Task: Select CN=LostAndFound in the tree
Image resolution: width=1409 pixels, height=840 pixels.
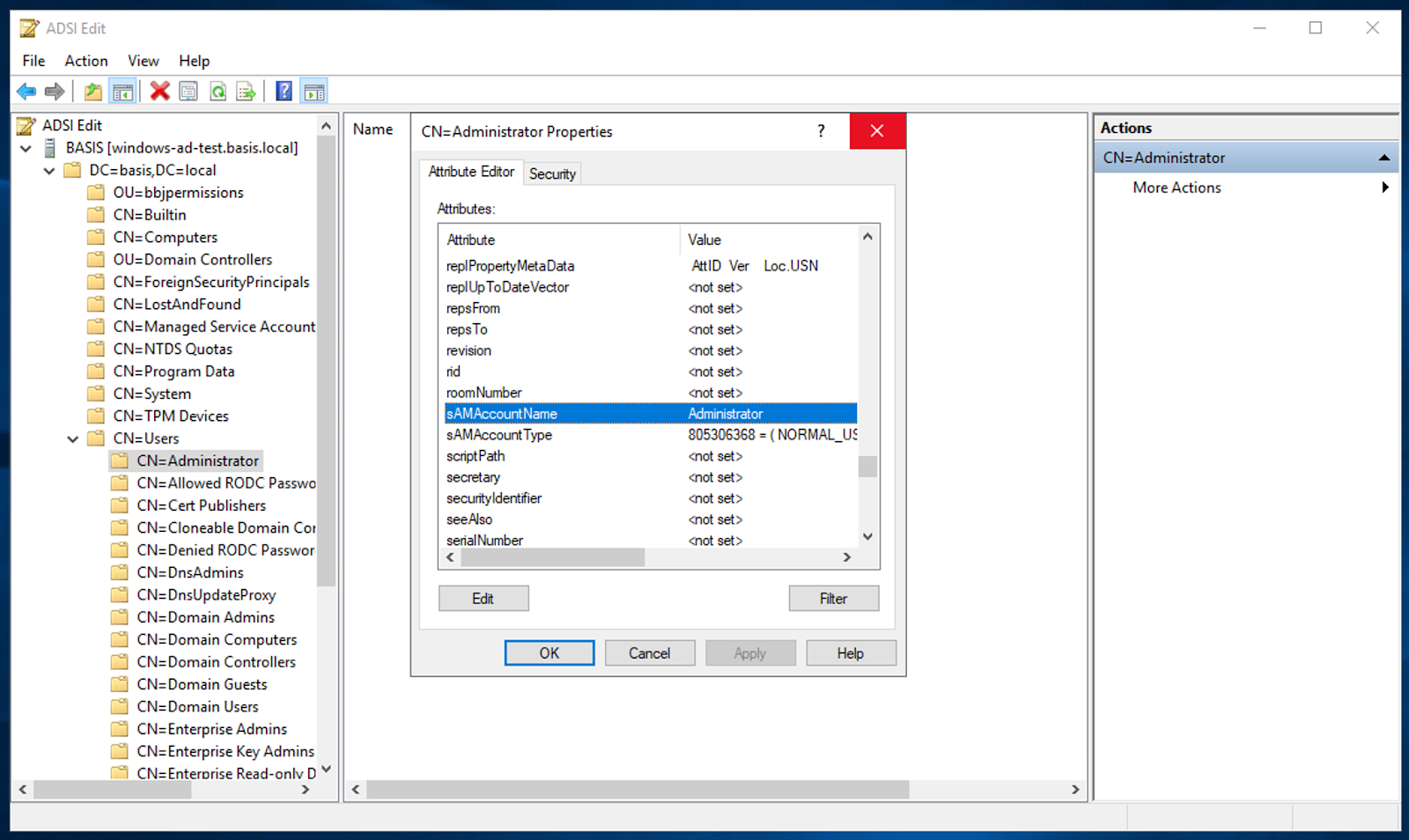Action: point(177,305)
